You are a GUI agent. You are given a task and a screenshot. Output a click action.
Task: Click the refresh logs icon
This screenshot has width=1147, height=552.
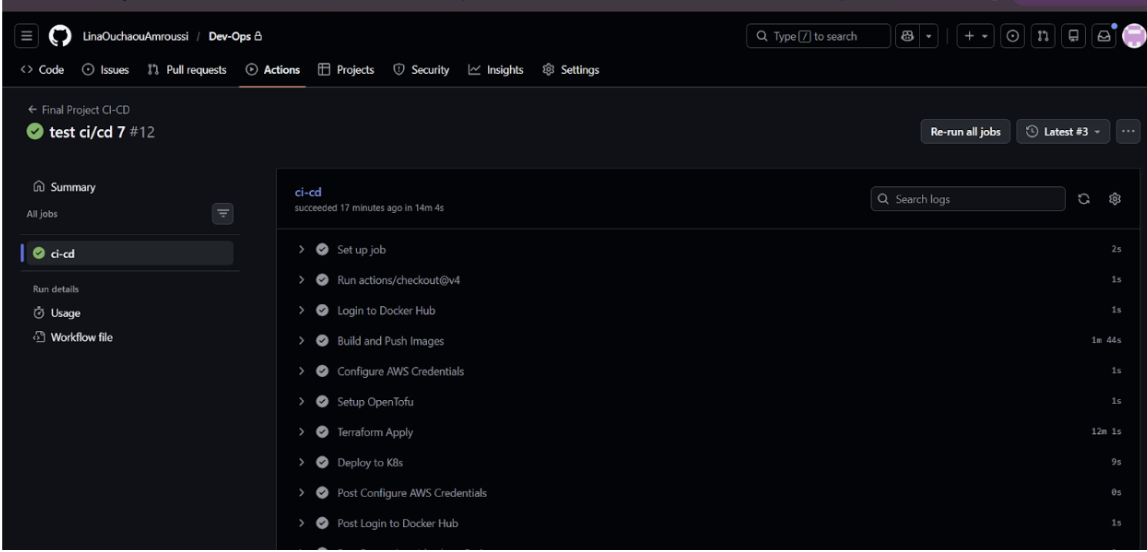click(1084, 199)
